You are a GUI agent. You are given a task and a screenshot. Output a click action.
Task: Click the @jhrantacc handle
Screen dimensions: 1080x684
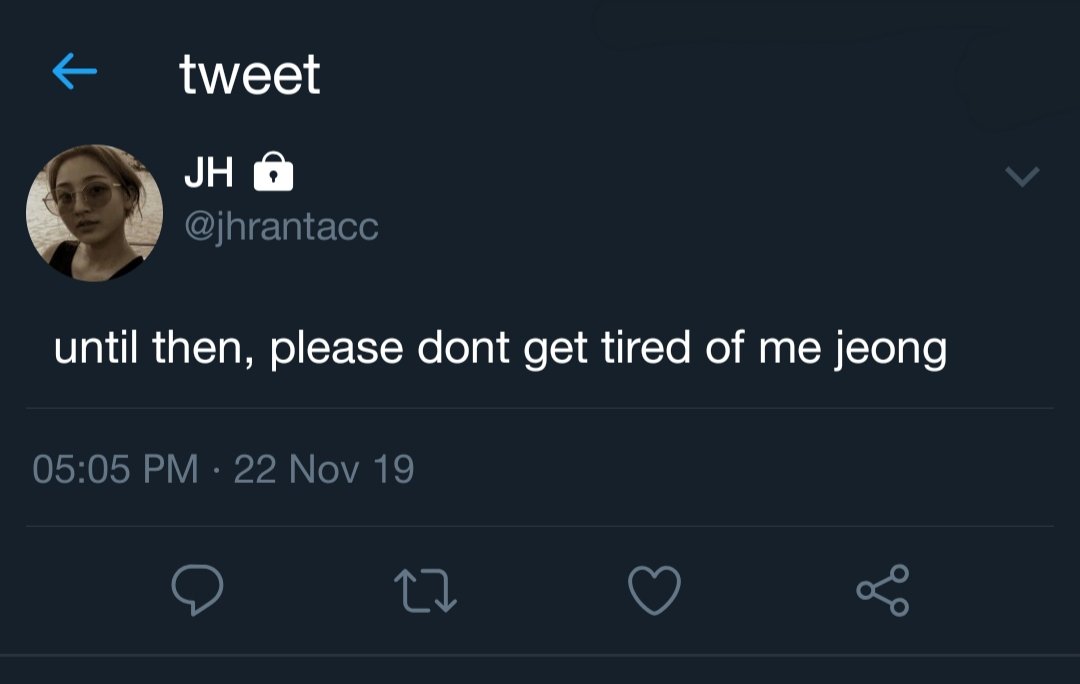point(281,227)
